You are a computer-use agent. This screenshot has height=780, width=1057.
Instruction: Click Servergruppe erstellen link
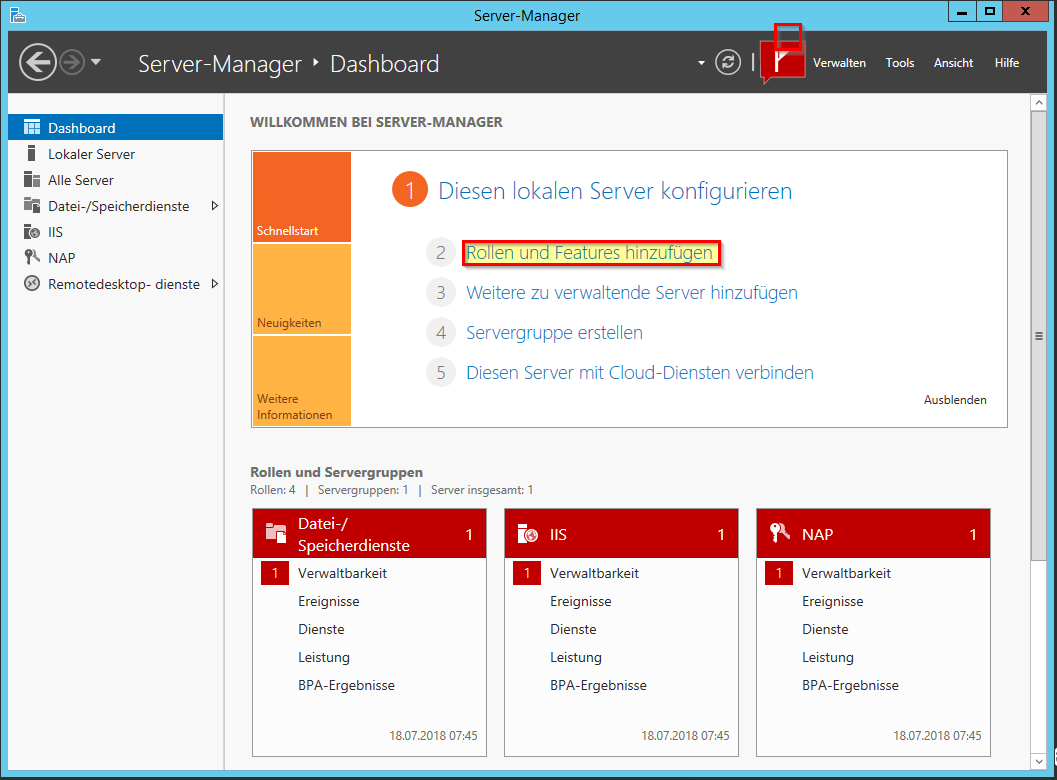tap(554, 332)
